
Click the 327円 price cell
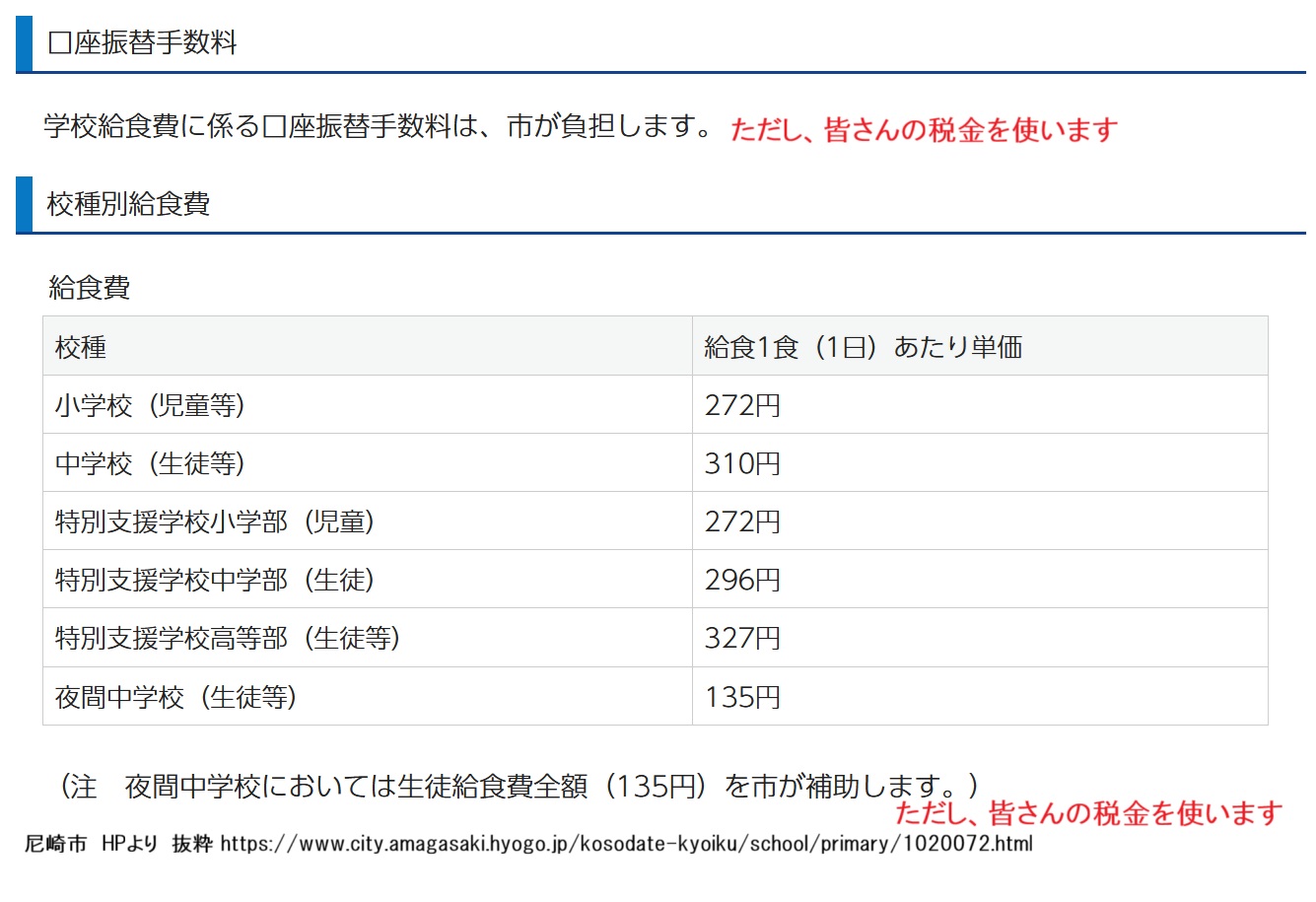point(742,638)
